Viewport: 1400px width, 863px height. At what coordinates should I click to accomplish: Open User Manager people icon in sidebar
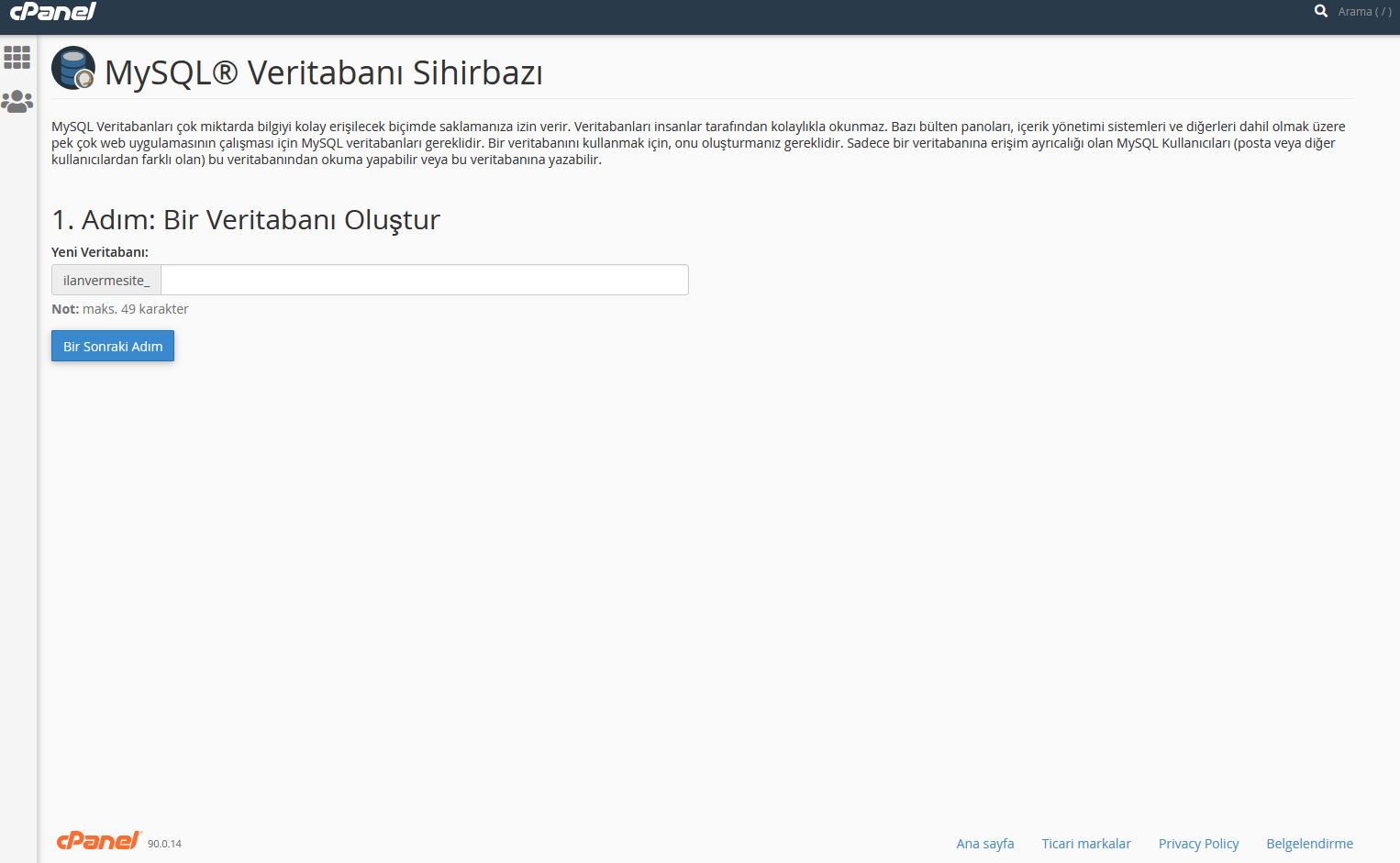[17, 101]
